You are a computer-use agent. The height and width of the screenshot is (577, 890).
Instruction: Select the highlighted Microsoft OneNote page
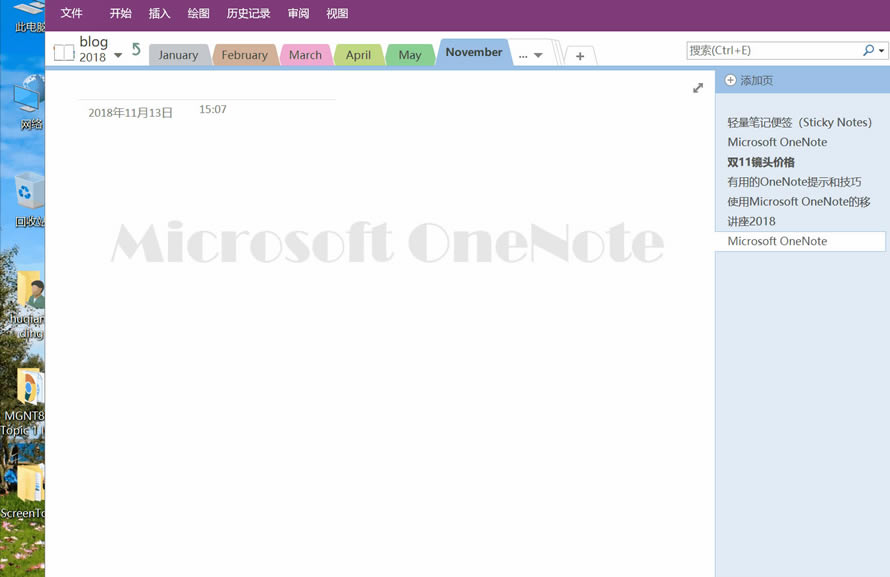click(x=800, y=241)
